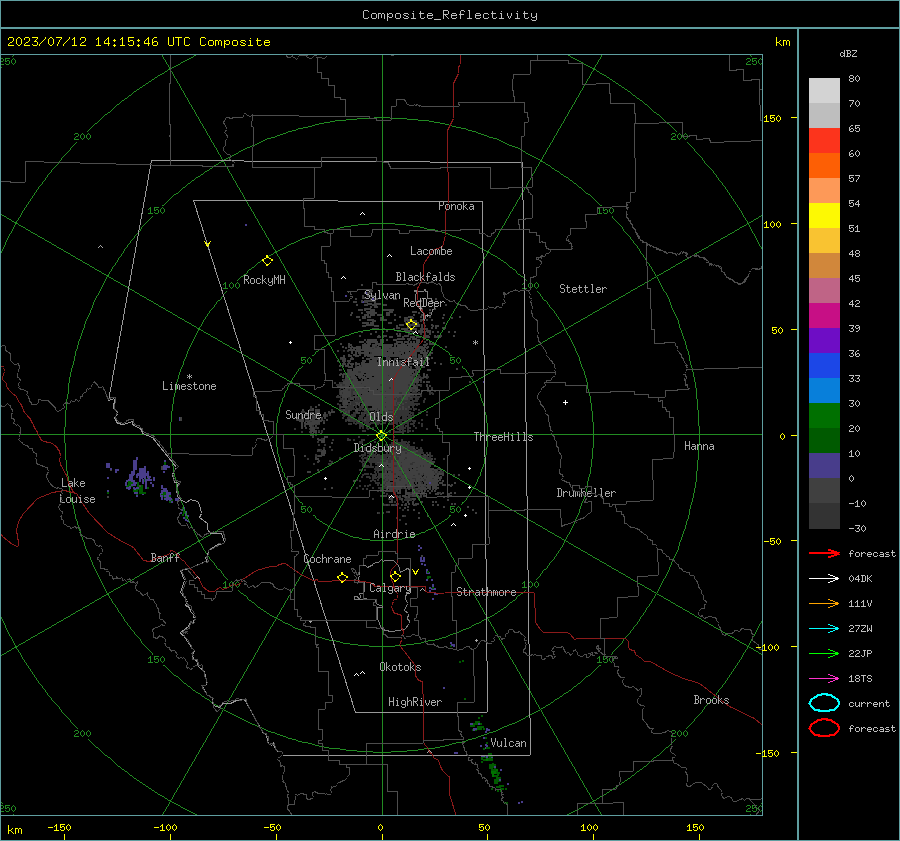Click the Lake Louise label
Image resolution: width=900 pixels, height=841 pixels.
(x=77, y=491)
